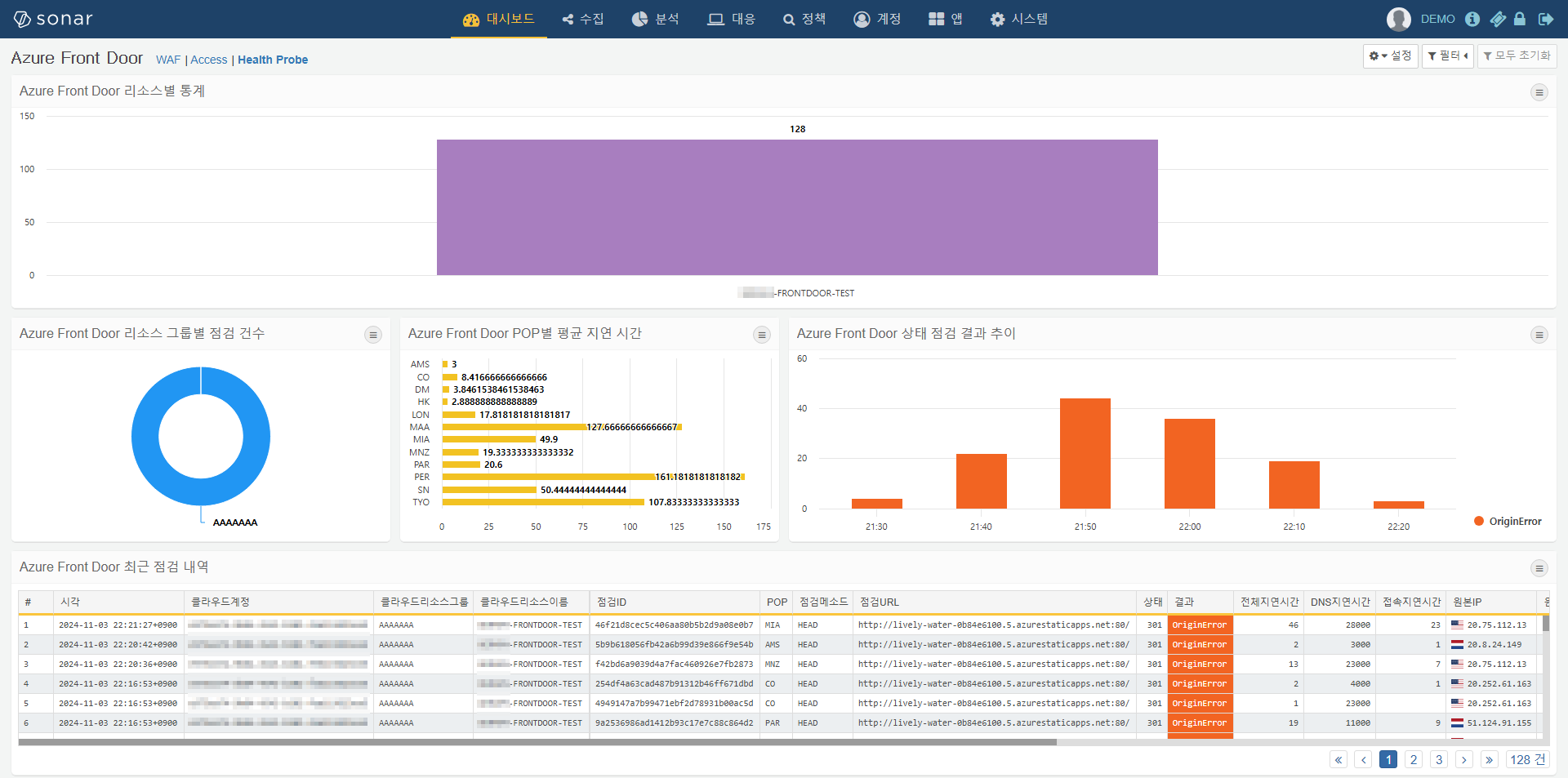Click the ticket icon in header
Image resolution: width=1568 pixels, height=778 pixels.
point(1497,19)
